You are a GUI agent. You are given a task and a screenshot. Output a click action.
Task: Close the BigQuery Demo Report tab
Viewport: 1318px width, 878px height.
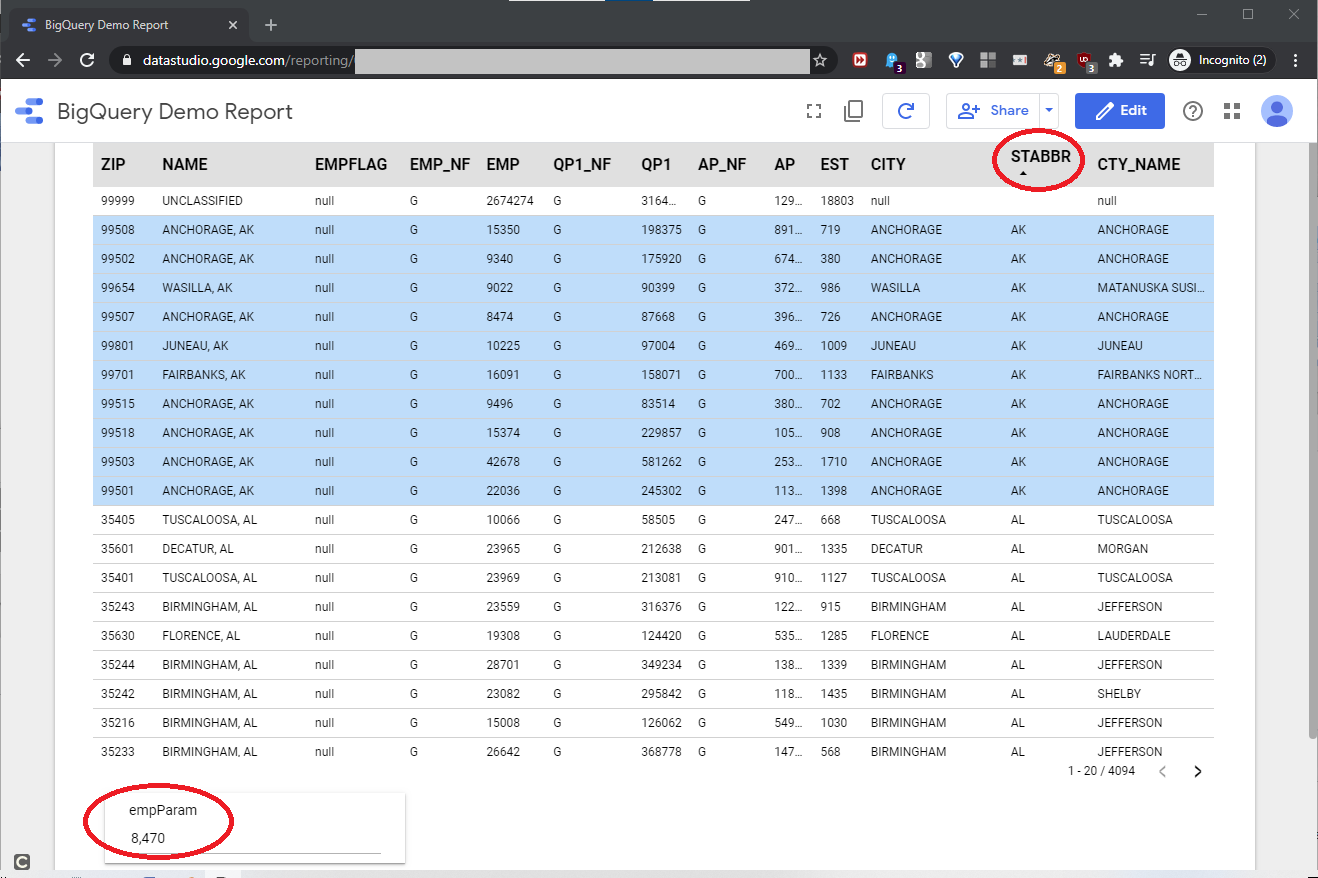click(x=234, y=25)
